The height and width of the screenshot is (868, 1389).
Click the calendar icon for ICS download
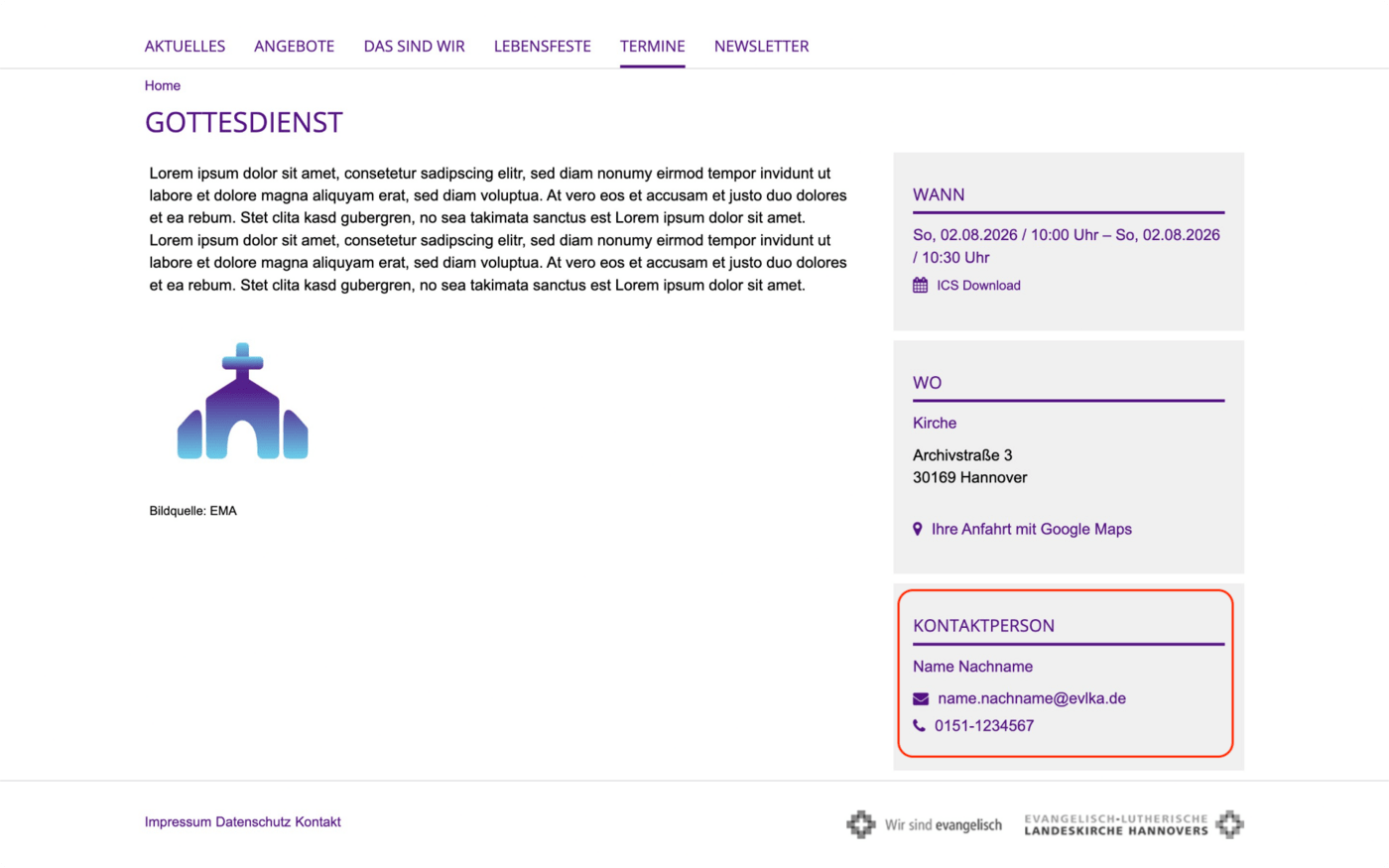[920, 286]
